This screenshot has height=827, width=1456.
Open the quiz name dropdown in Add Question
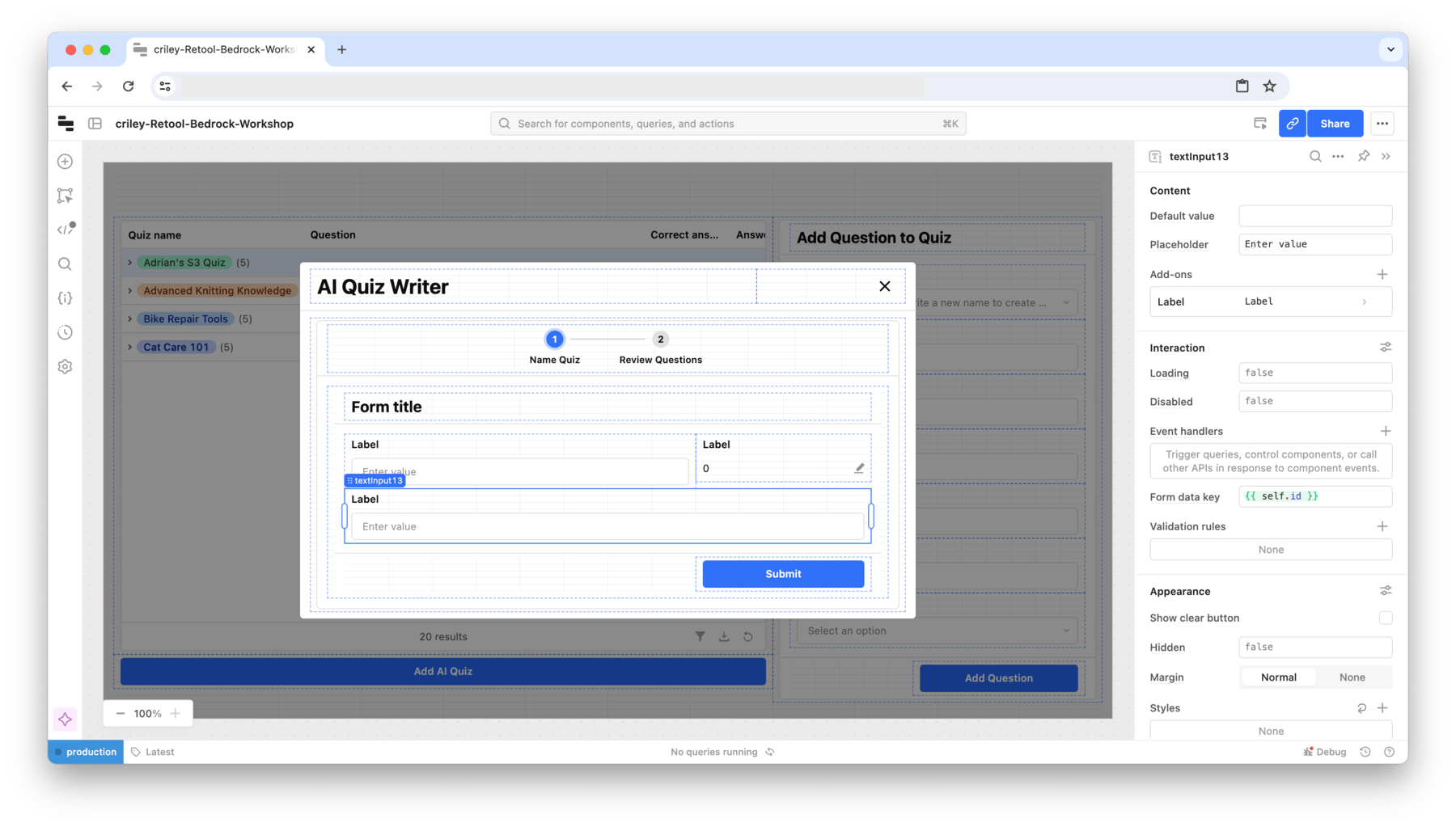pos(997,302)
